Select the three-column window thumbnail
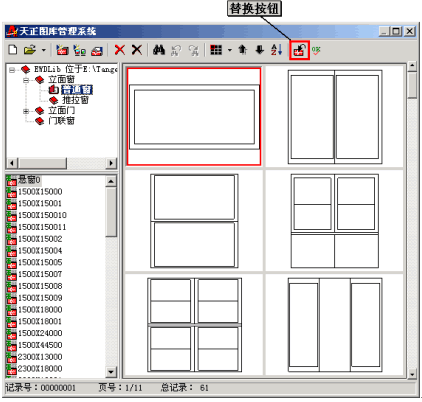The width and height of the screenshot is (422, 402). [335, 325]
